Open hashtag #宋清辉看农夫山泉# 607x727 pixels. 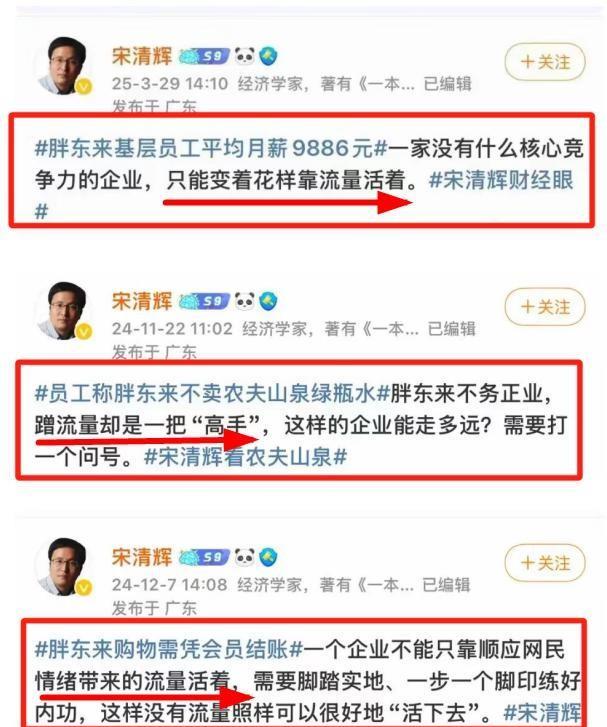245,457
